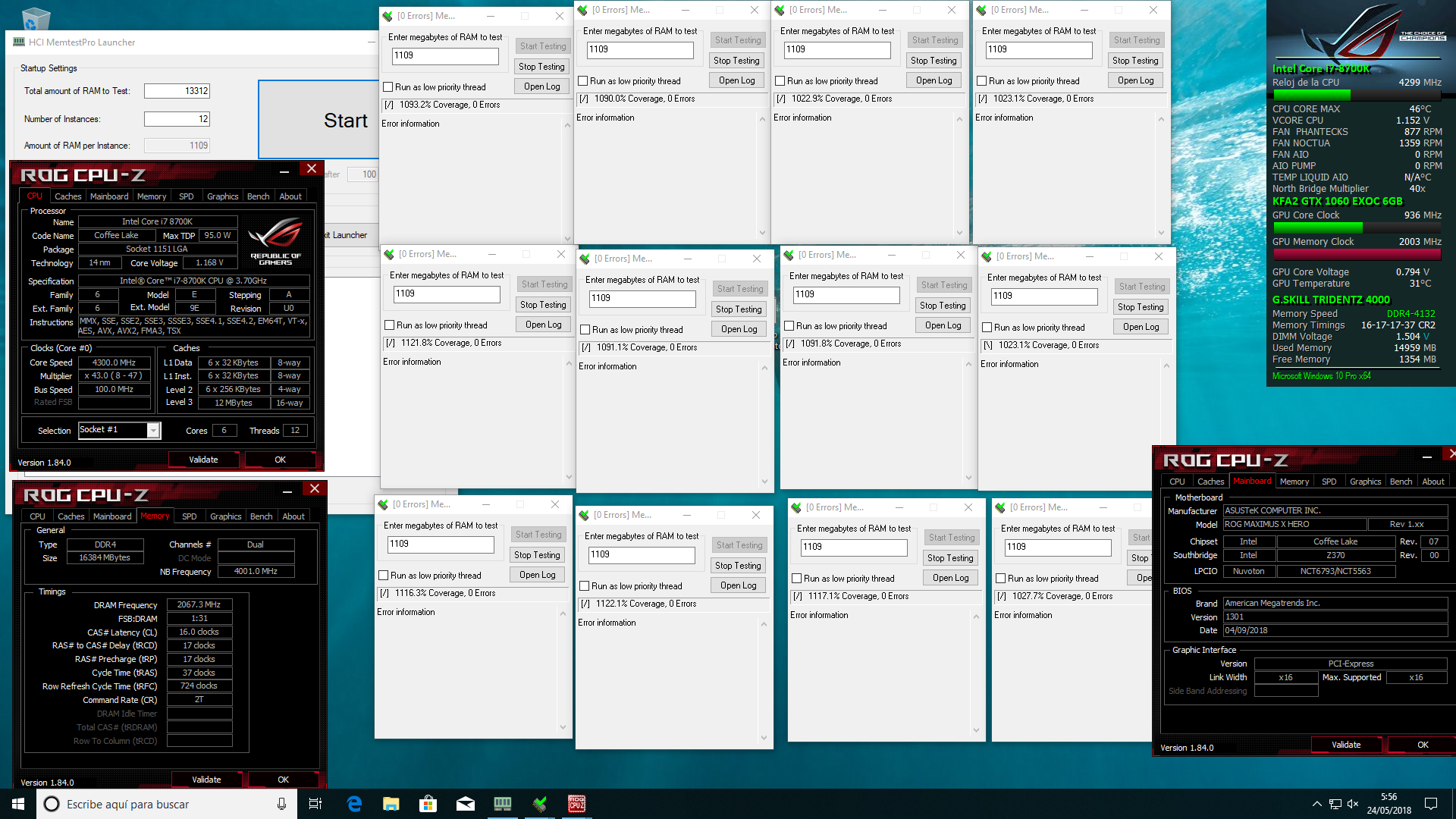1456x819 pixels.
Task: Enable low priority thread for 1093.2% coverage window
Action: [388, 87]
